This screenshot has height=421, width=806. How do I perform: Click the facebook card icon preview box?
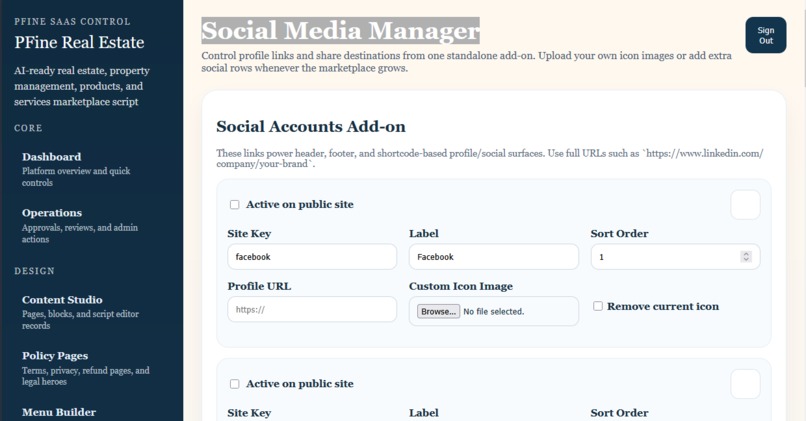(x=745, y=205)
